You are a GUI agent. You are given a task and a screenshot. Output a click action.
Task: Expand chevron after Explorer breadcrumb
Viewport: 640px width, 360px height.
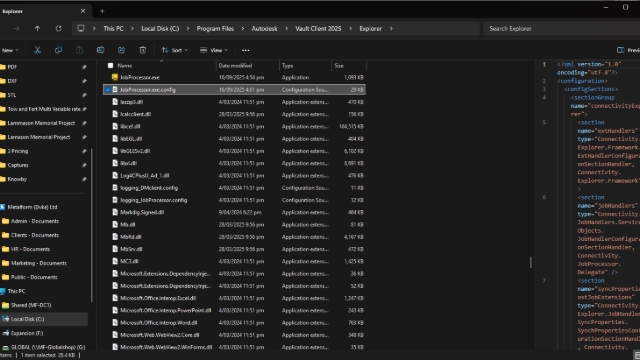(x=391, y=29)
